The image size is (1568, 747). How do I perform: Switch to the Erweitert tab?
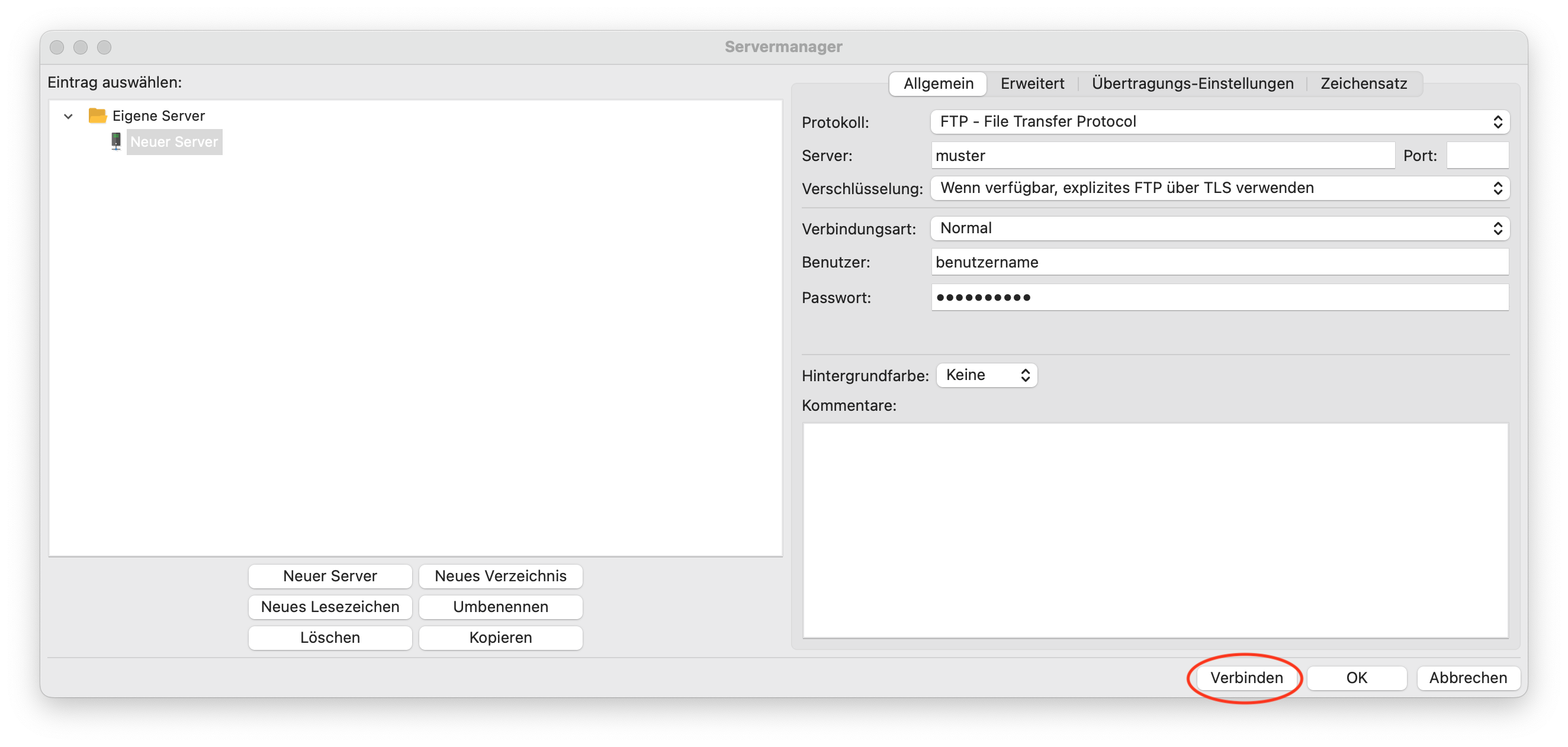point(1032,83)
